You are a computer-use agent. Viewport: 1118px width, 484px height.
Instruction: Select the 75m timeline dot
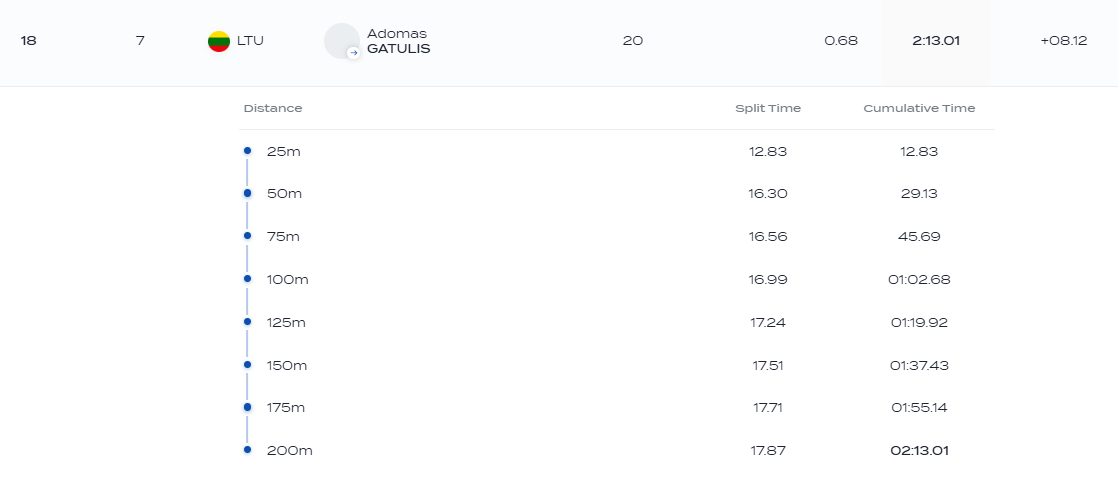(x=247, y=236)
